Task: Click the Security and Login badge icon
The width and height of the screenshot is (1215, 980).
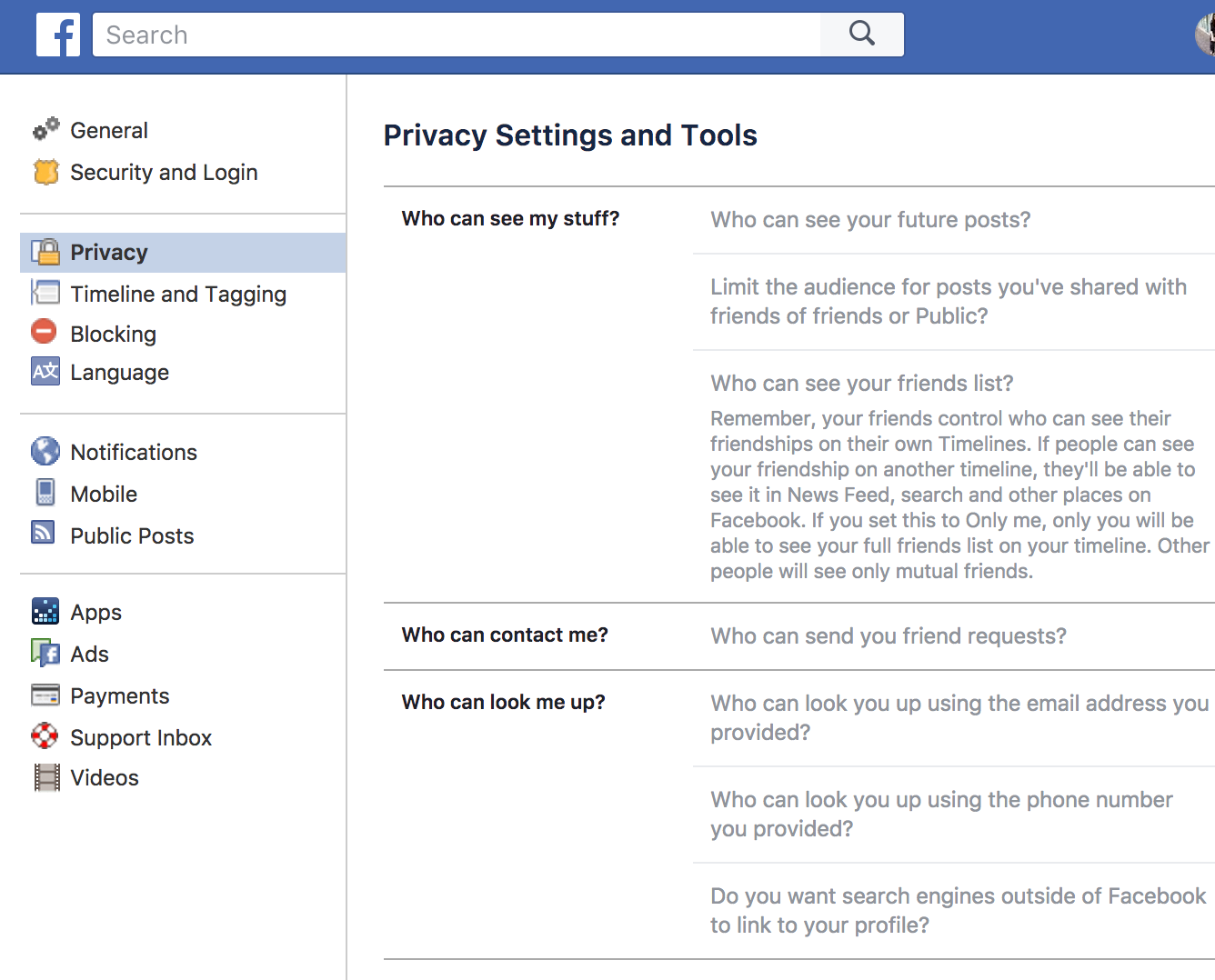Action: (x=45, y=172)
